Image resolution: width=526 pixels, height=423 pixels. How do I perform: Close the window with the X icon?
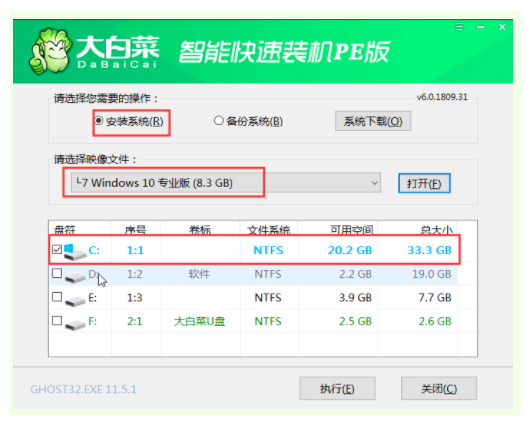(x=502, y=27)
